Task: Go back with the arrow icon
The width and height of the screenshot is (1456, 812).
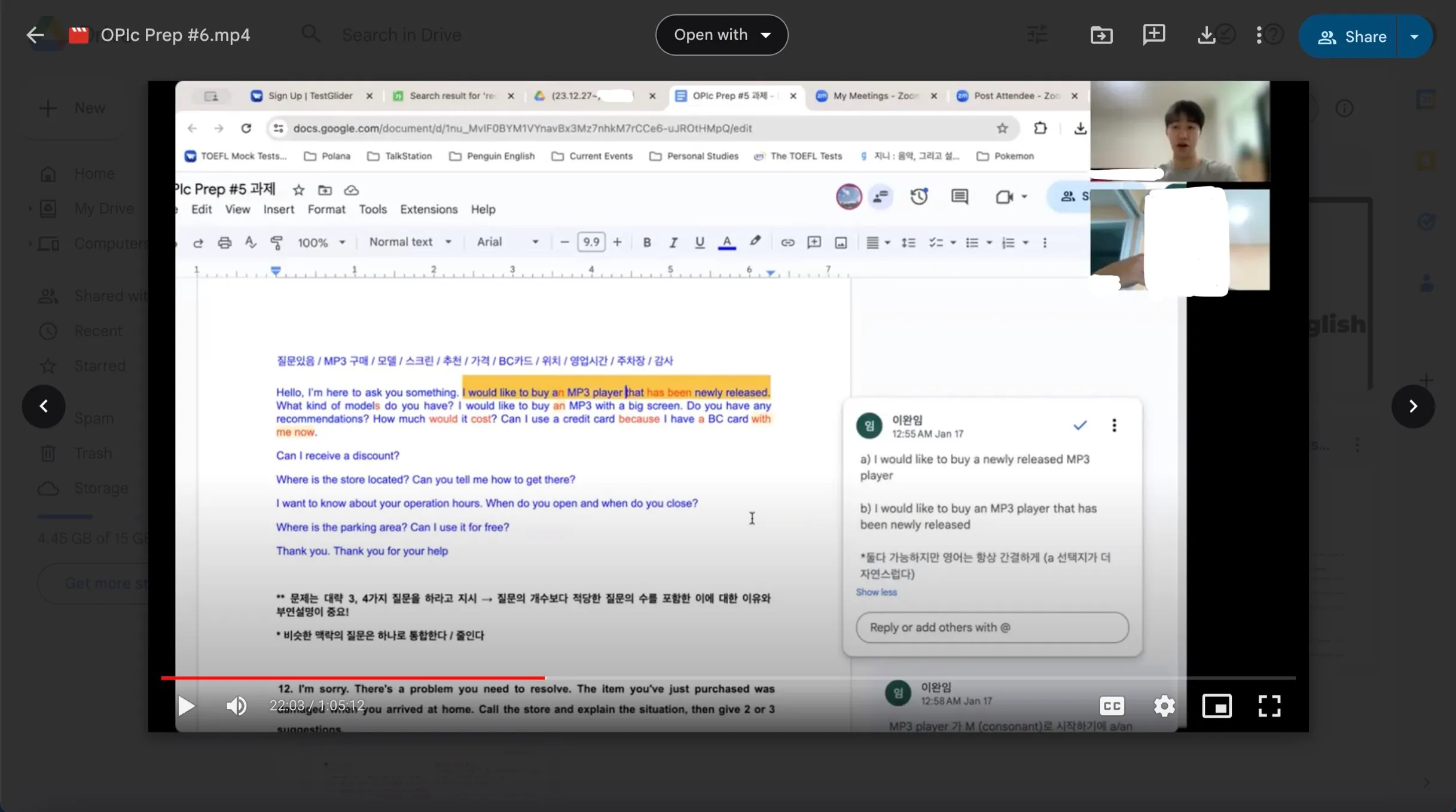Action: pyautogui.click(x=35, y=35)
